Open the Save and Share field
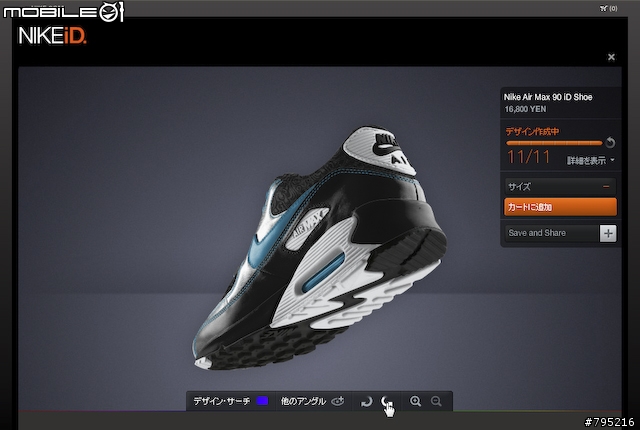This screenshot has width=640, height=430. click(552, 233)
